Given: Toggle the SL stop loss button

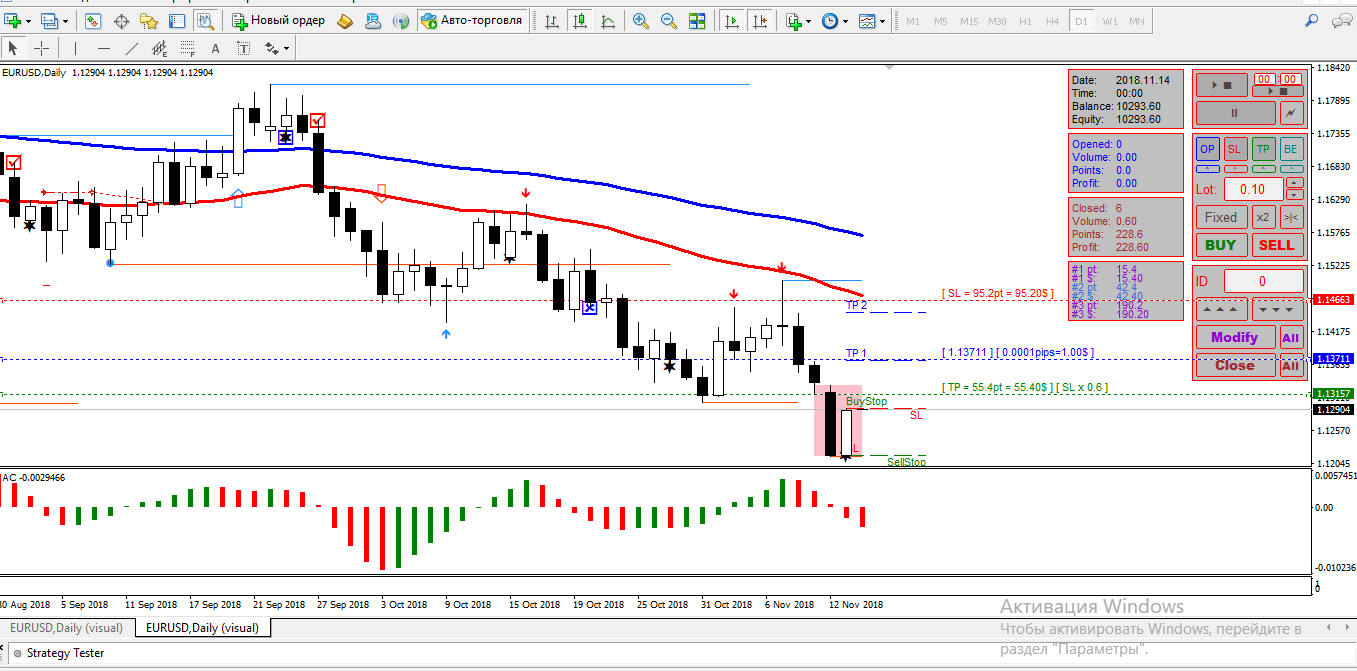Looking at the screenshot, I should point(1236,149).
